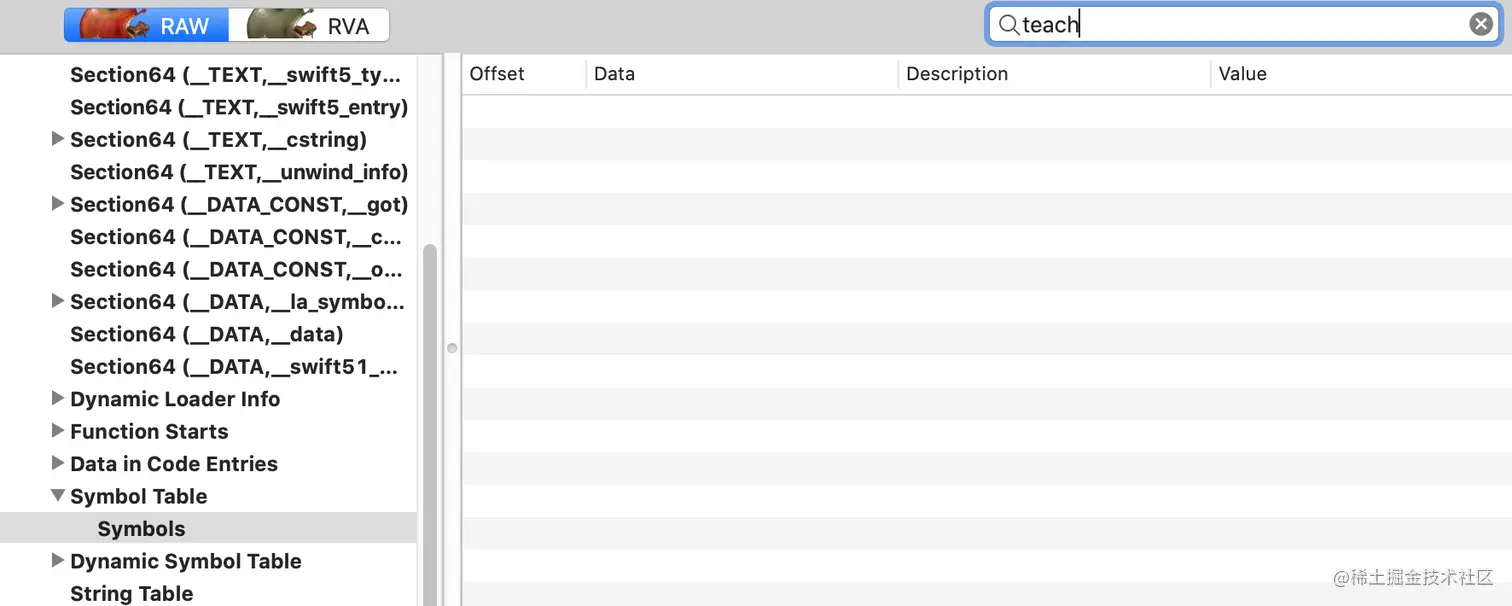Image resolution: width=1512 pixels, height=606 pixels.
Task: Expand Dynamic Loader Info tree node
Action: (58, 399)
